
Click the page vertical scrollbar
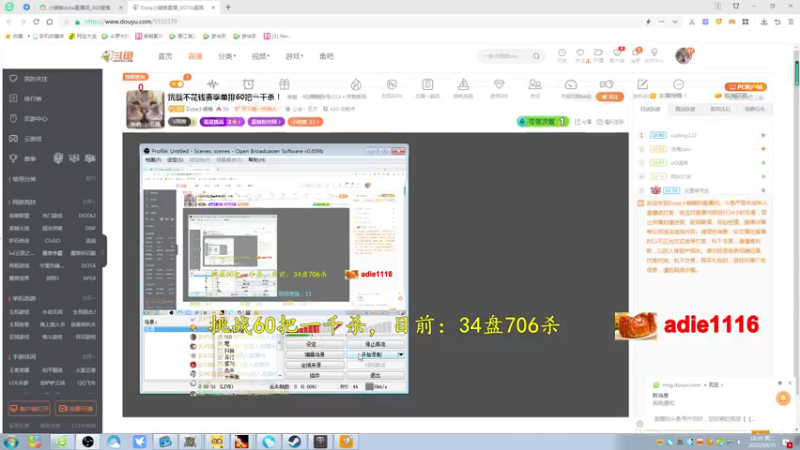[x=796, y=74]
